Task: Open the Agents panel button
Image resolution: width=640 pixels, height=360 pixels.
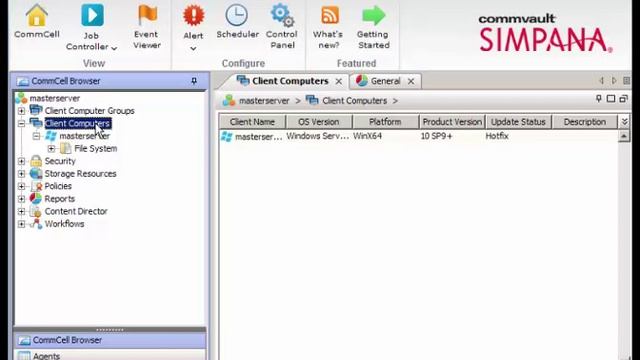Action: (110, 355)
